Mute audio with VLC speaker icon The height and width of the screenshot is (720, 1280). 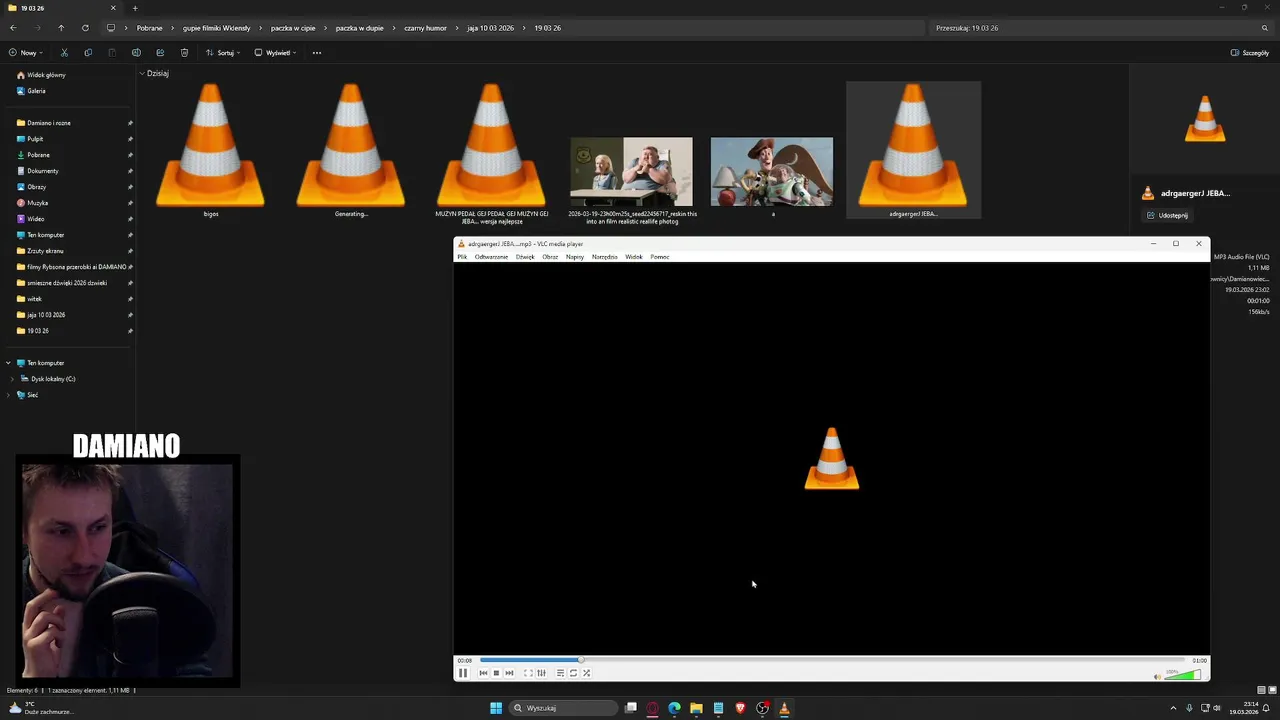(x=1157, y=677)
